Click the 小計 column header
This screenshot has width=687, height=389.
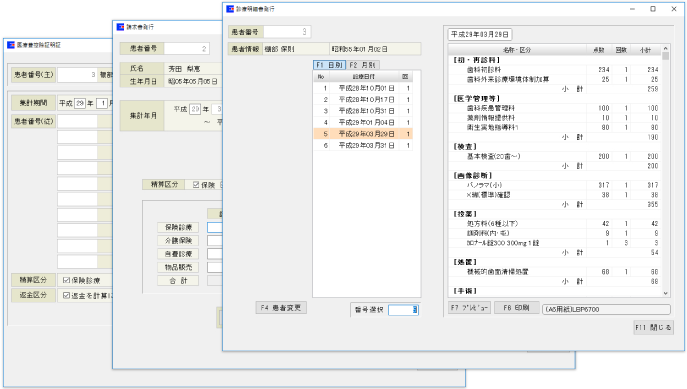[x=646, y=50]
